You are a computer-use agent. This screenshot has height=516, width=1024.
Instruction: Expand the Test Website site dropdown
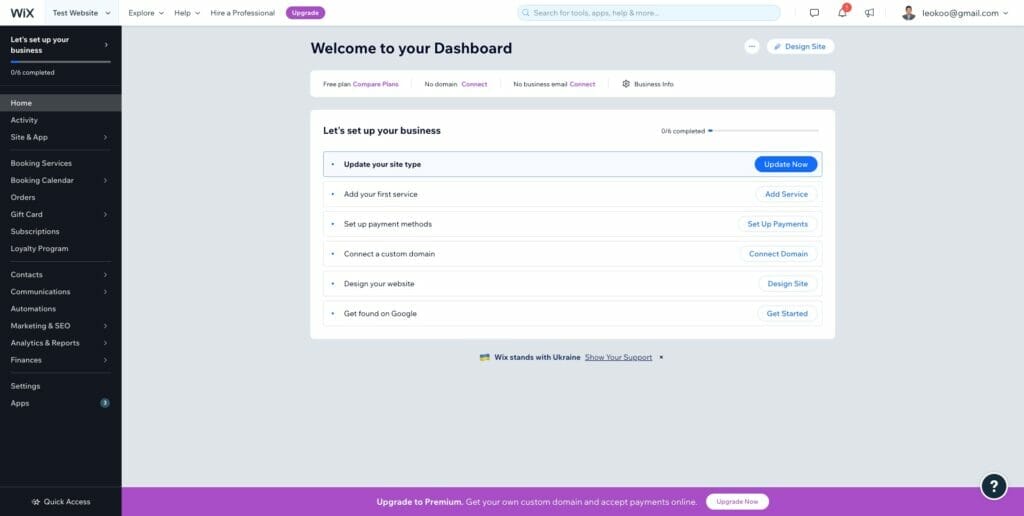[x=81, y=13]
